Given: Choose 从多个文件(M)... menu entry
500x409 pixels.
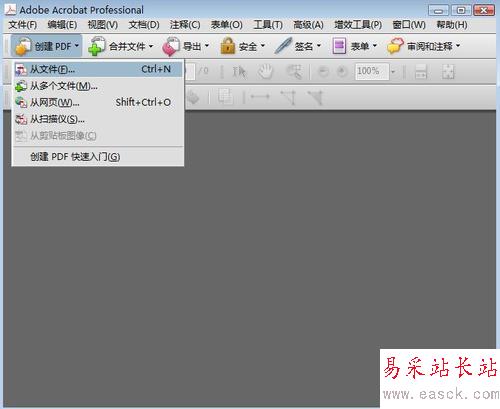Looking at the screenshot, I should (98, 86).
